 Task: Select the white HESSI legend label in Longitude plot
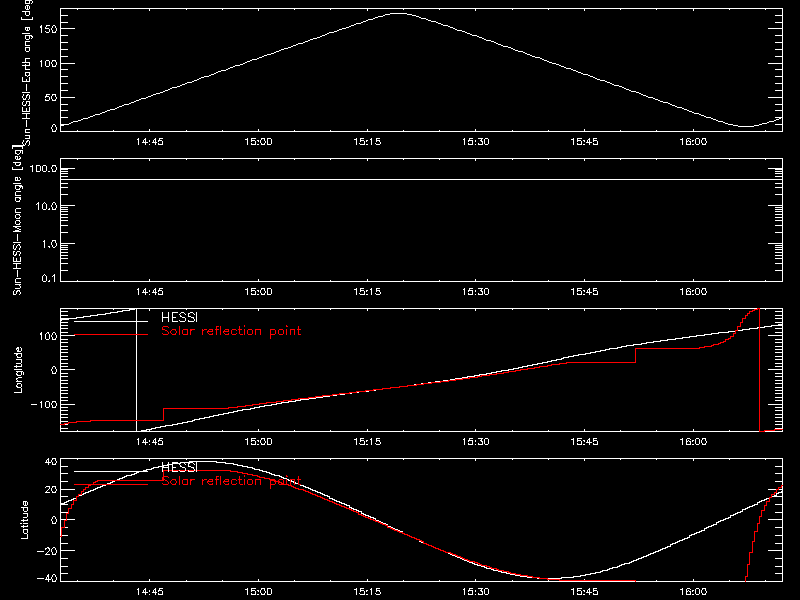point(179,318)
